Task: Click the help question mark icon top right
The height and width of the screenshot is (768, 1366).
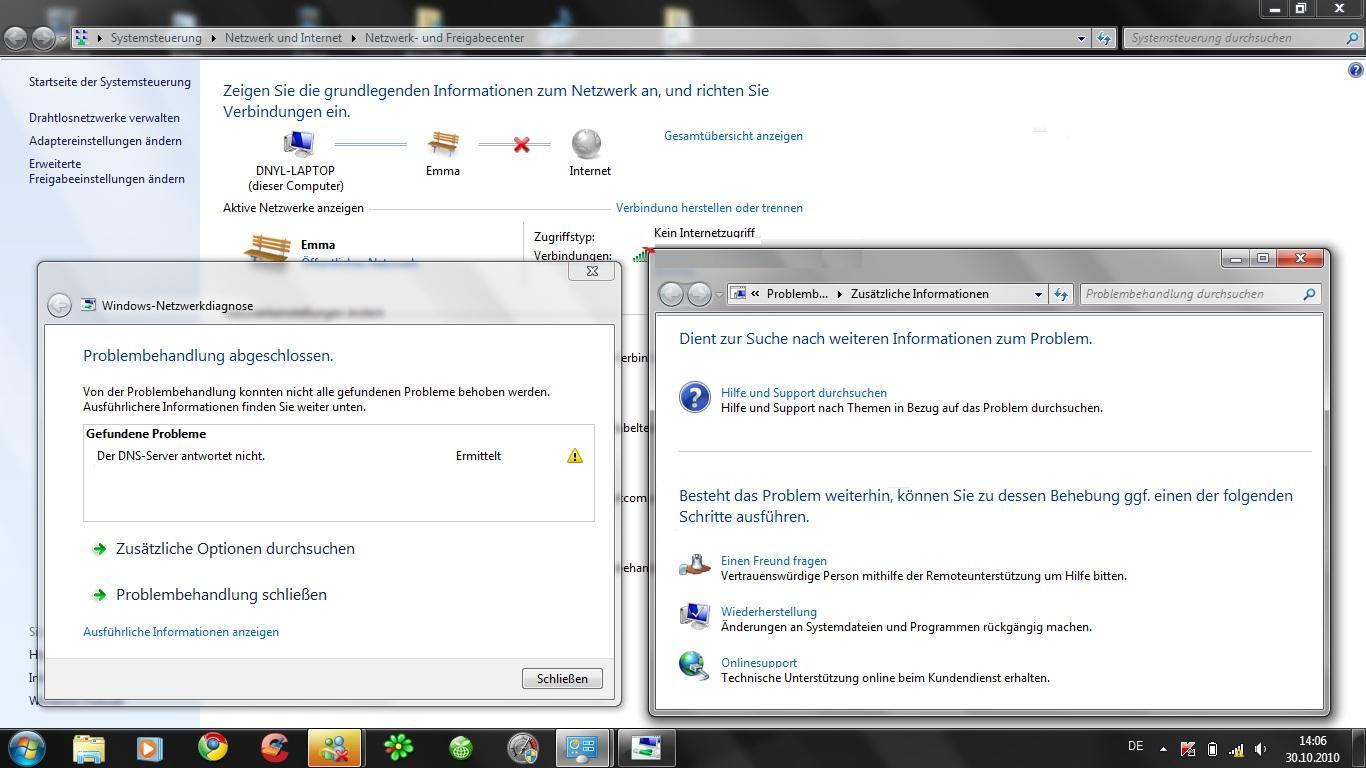Action: tap(1355, 70)
